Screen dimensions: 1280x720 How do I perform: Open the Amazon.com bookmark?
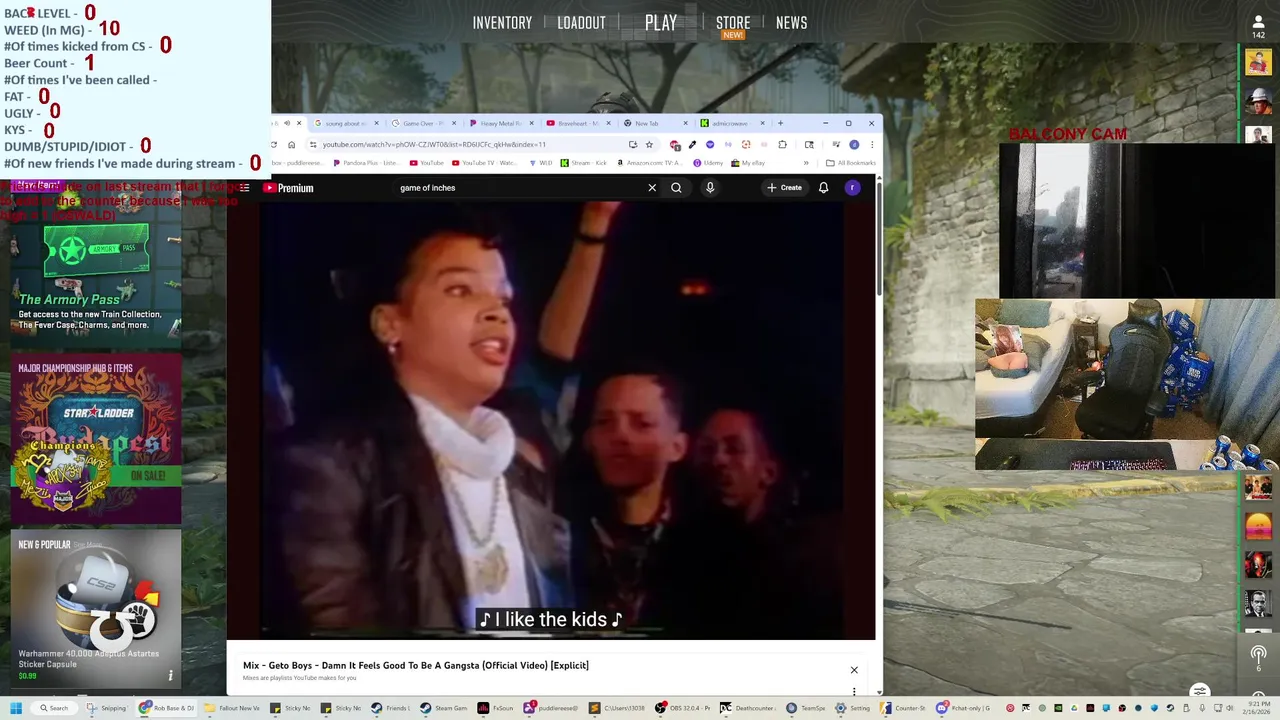648,163
